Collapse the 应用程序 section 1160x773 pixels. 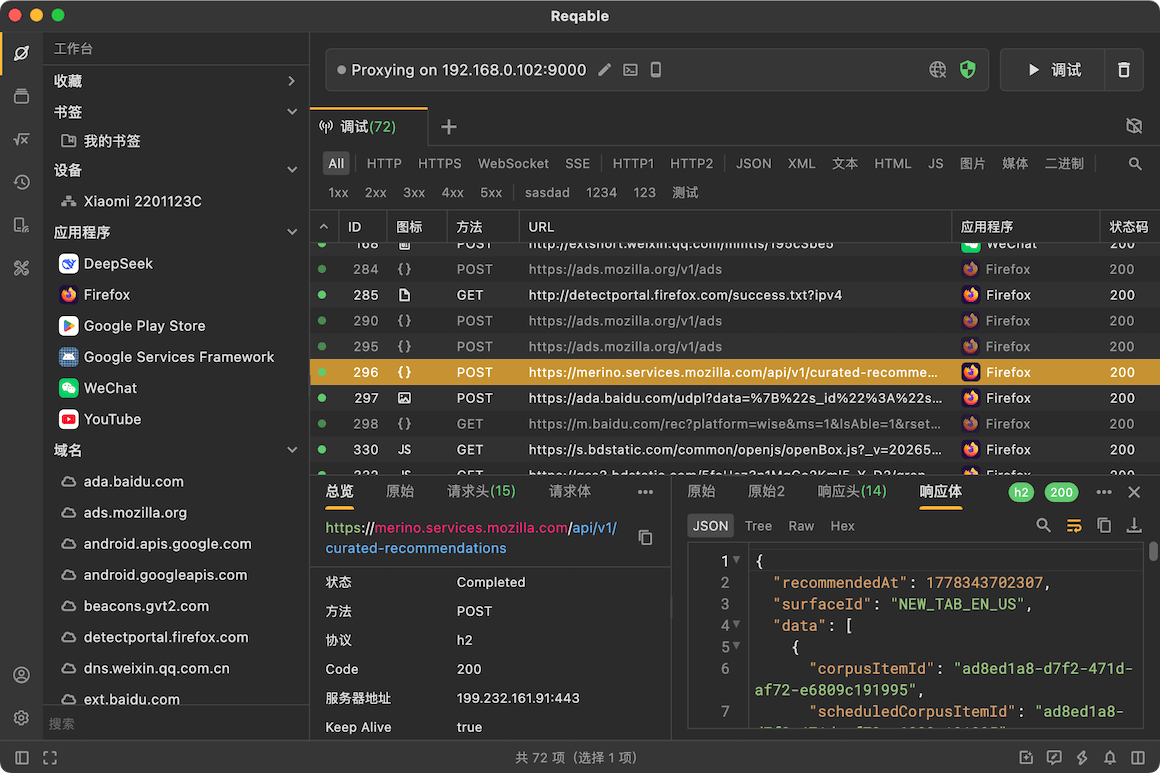tap(291, 232)
